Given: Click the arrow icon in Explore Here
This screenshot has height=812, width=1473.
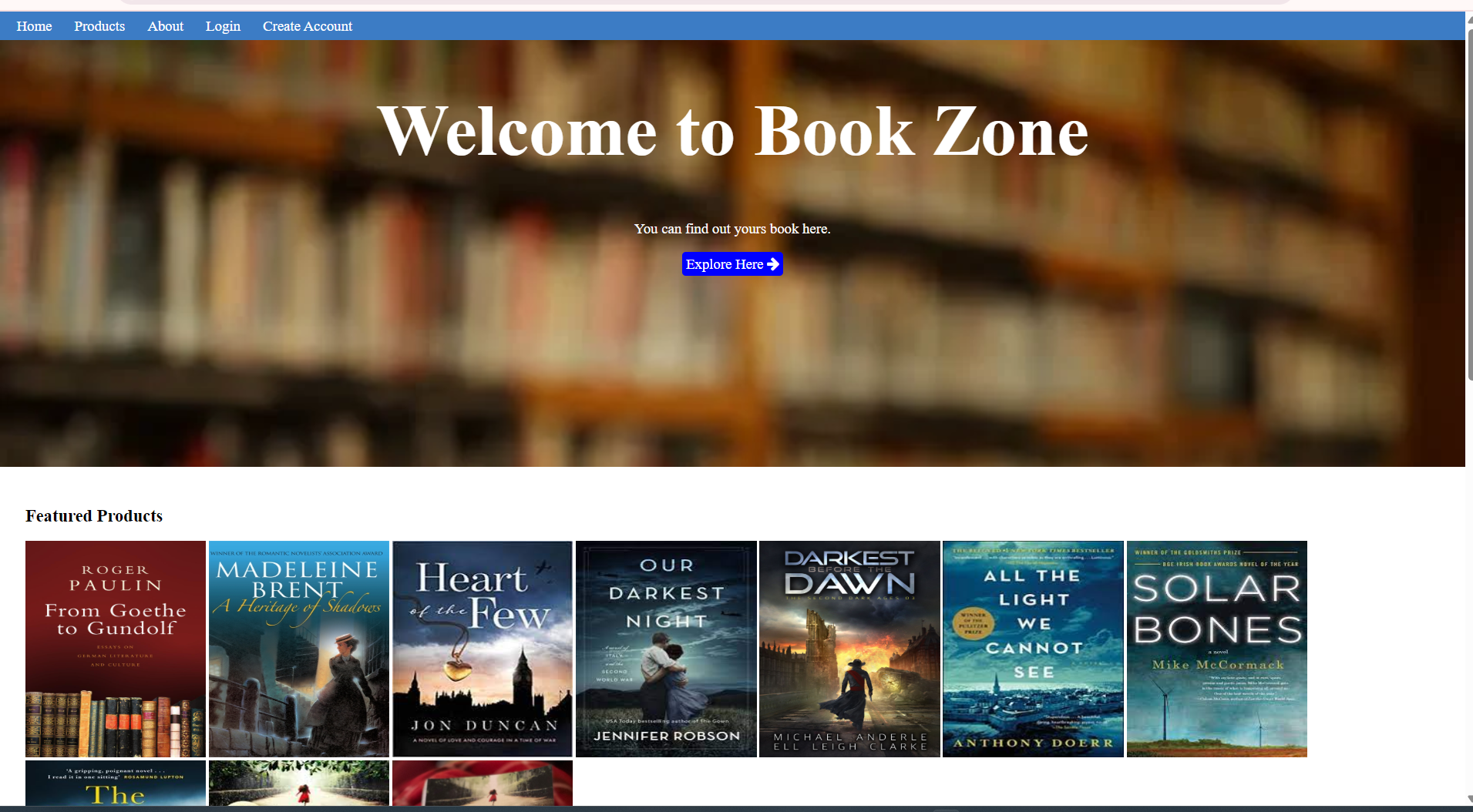Looking at the screenshot, I should [x=773, y=264].
